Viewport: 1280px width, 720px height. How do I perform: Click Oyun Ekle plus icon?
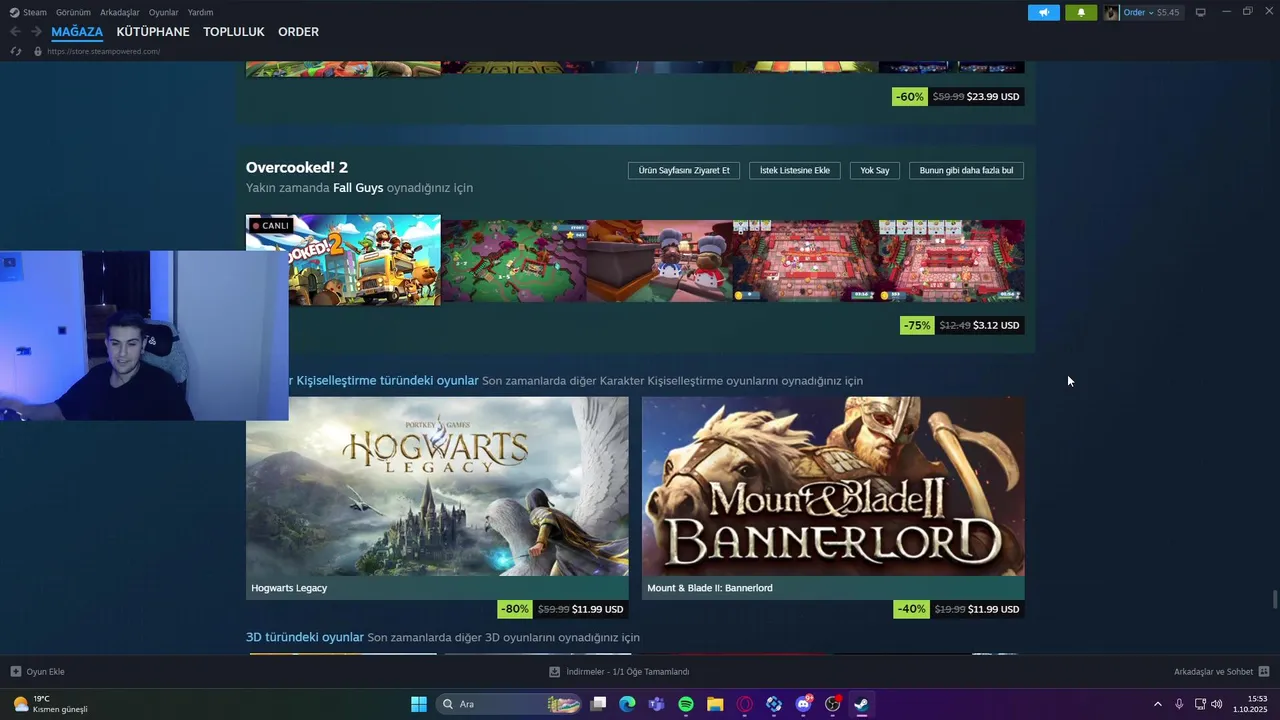click(x=16, y=672)
